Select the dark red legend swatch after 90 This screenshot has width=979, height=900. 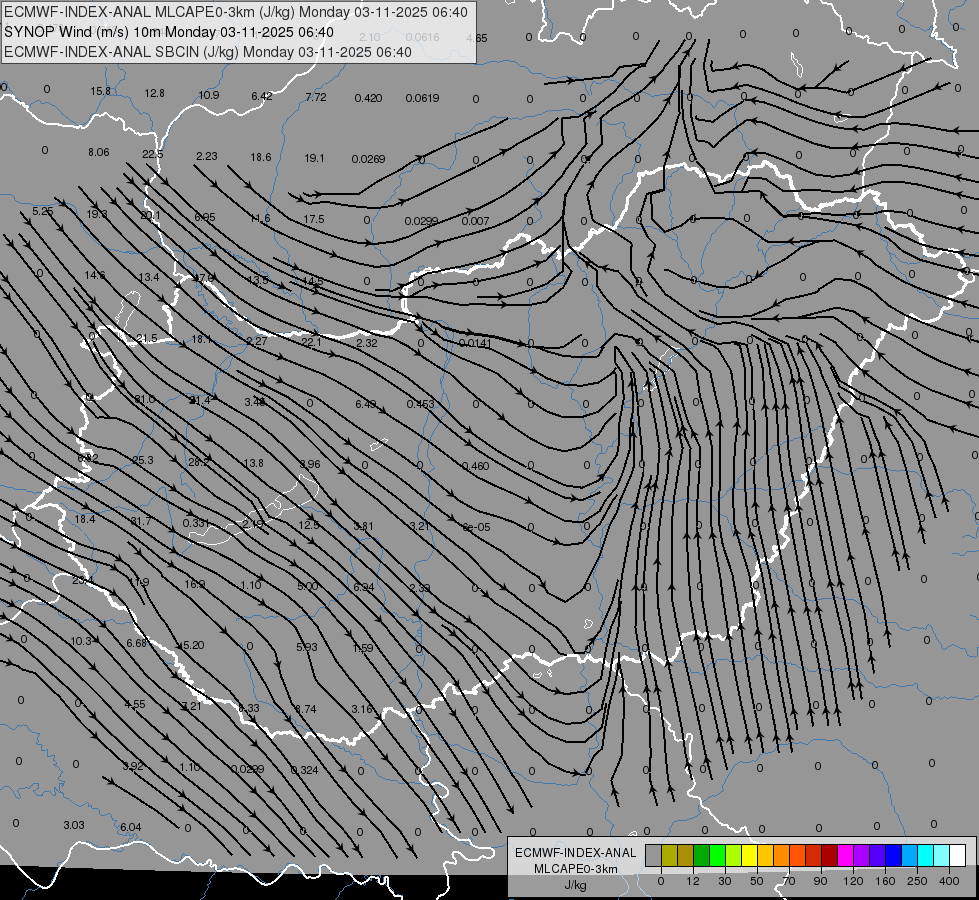click(830, 855)
